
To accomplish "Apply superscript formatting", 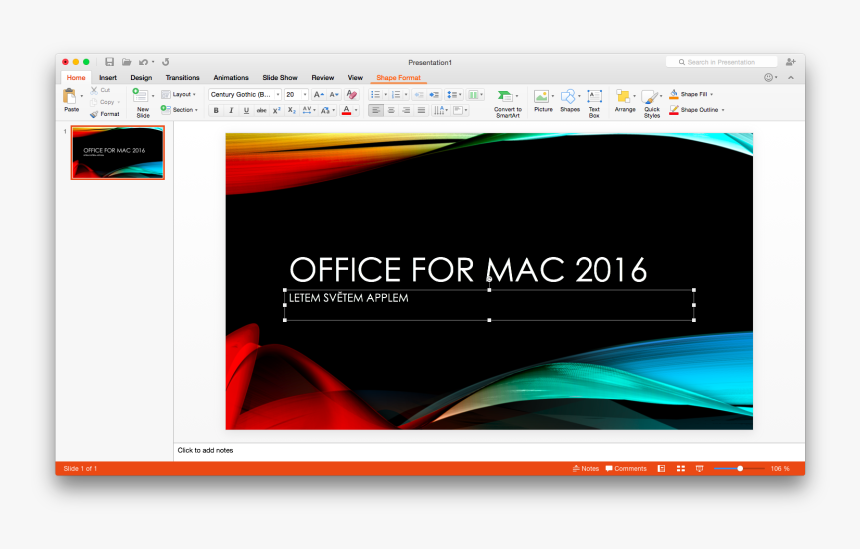I will (276, 110).
